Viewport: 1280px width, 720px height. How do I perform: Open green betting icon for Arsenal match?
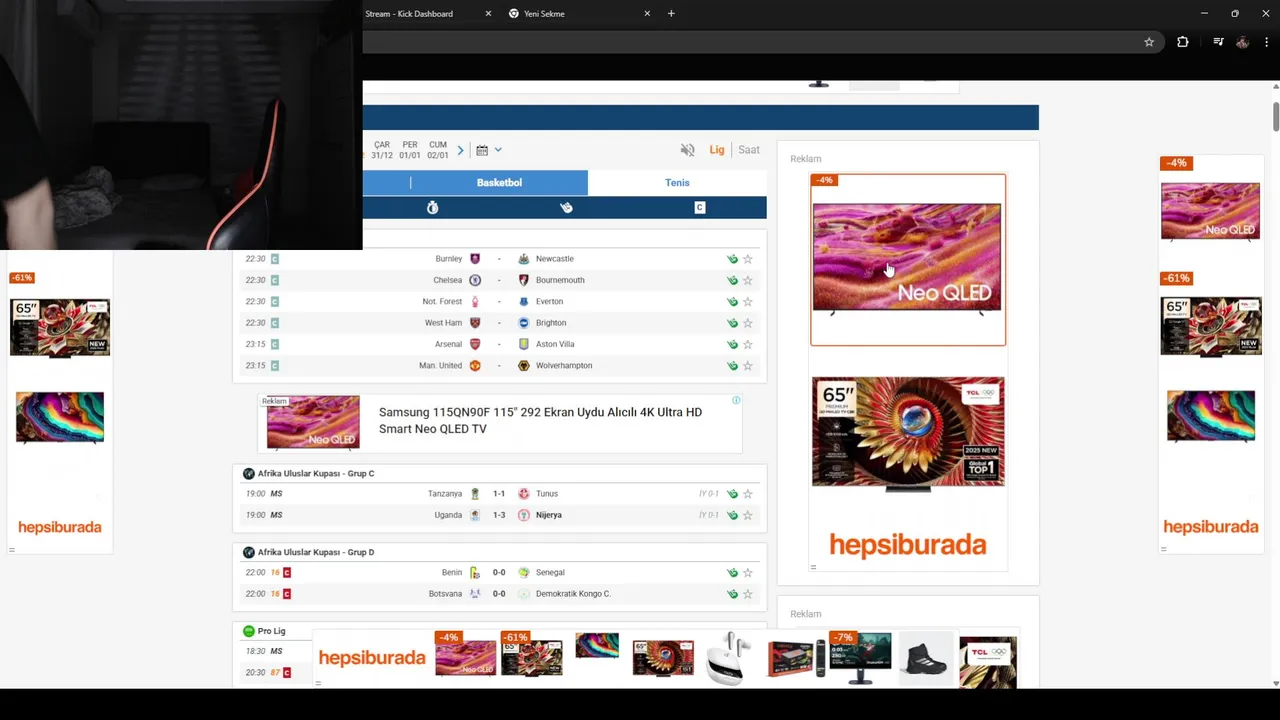[732, 344]
